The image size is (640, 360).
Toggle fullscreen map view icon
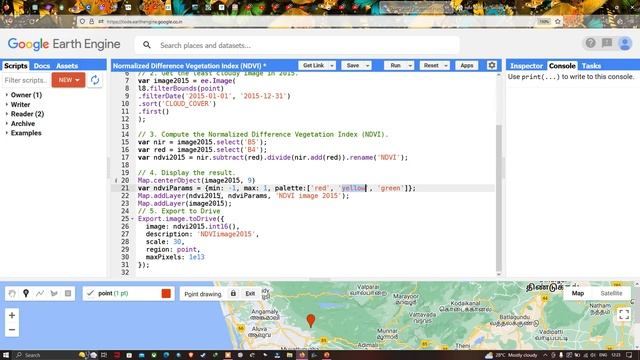point(624,314)
